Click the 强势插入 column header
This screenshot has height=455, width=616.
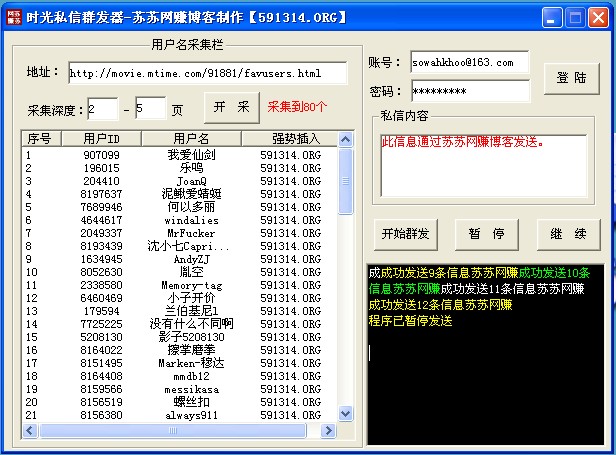290,139
